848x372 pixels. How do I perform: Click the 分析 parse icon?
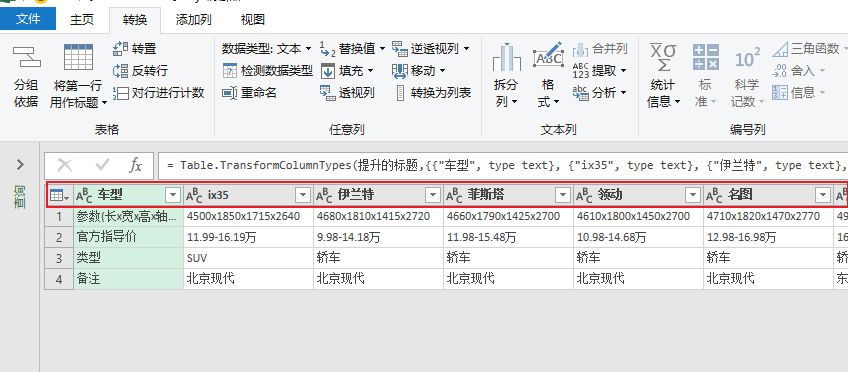pos(580,93)
